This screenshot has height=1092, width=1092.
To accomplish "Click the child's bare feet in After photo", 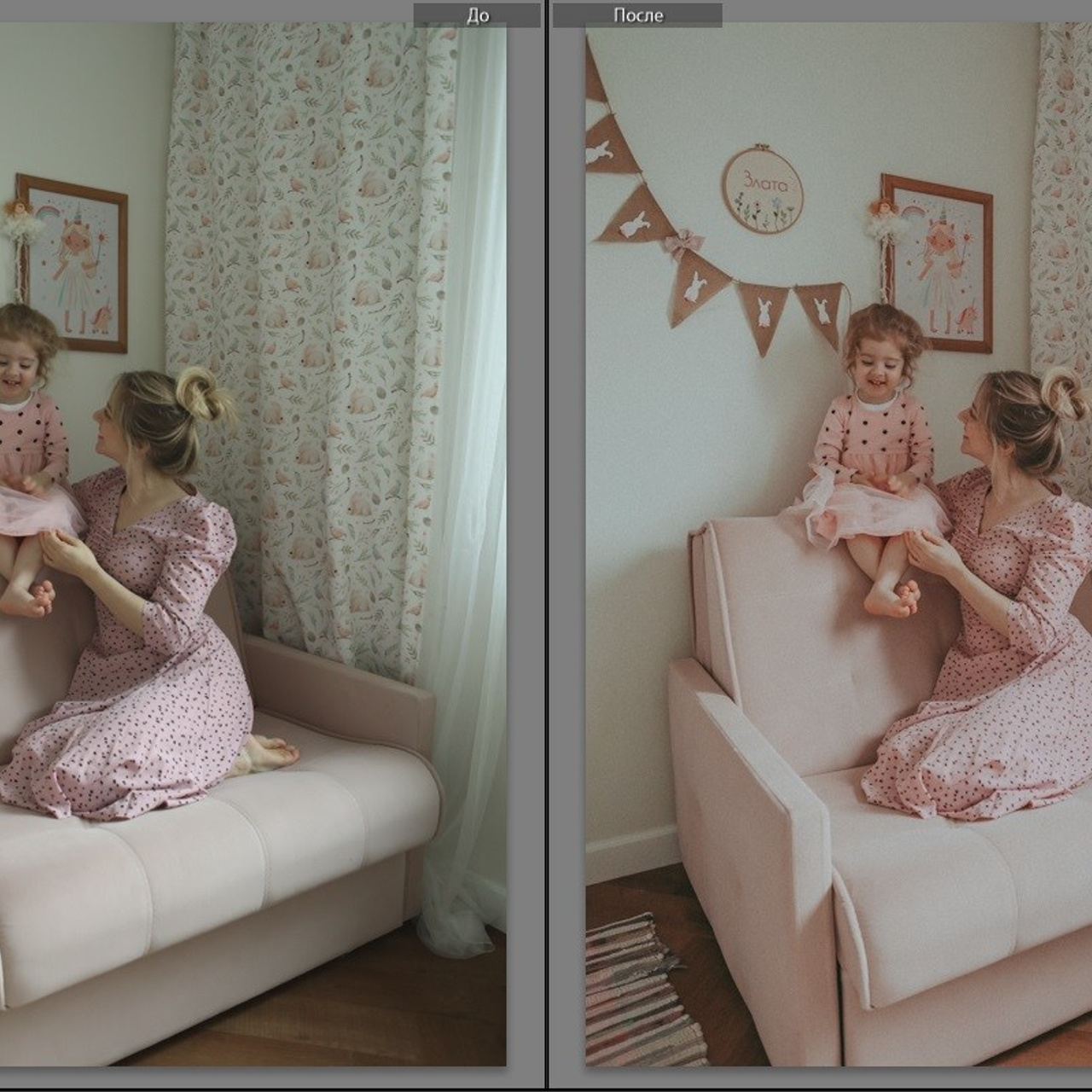I will [x=893, y=599].
